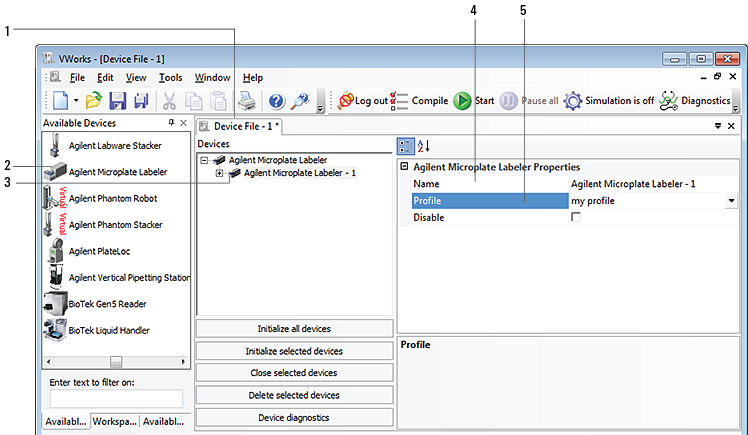The width and height of the screenshot is (748, 435).
Task: Toggle Simulation is off setting
Action: [x=608, y=101]
